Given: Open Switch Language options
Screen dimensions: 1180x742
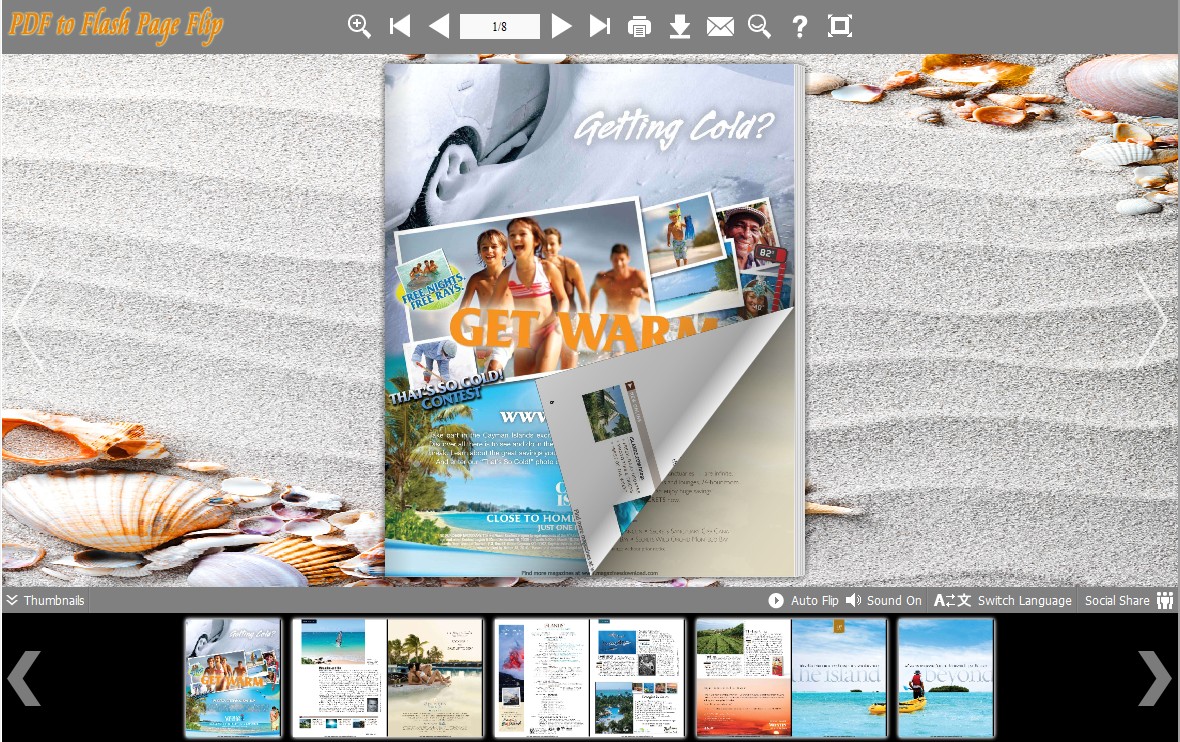Looking at the screenshot, I should 1002,601.
